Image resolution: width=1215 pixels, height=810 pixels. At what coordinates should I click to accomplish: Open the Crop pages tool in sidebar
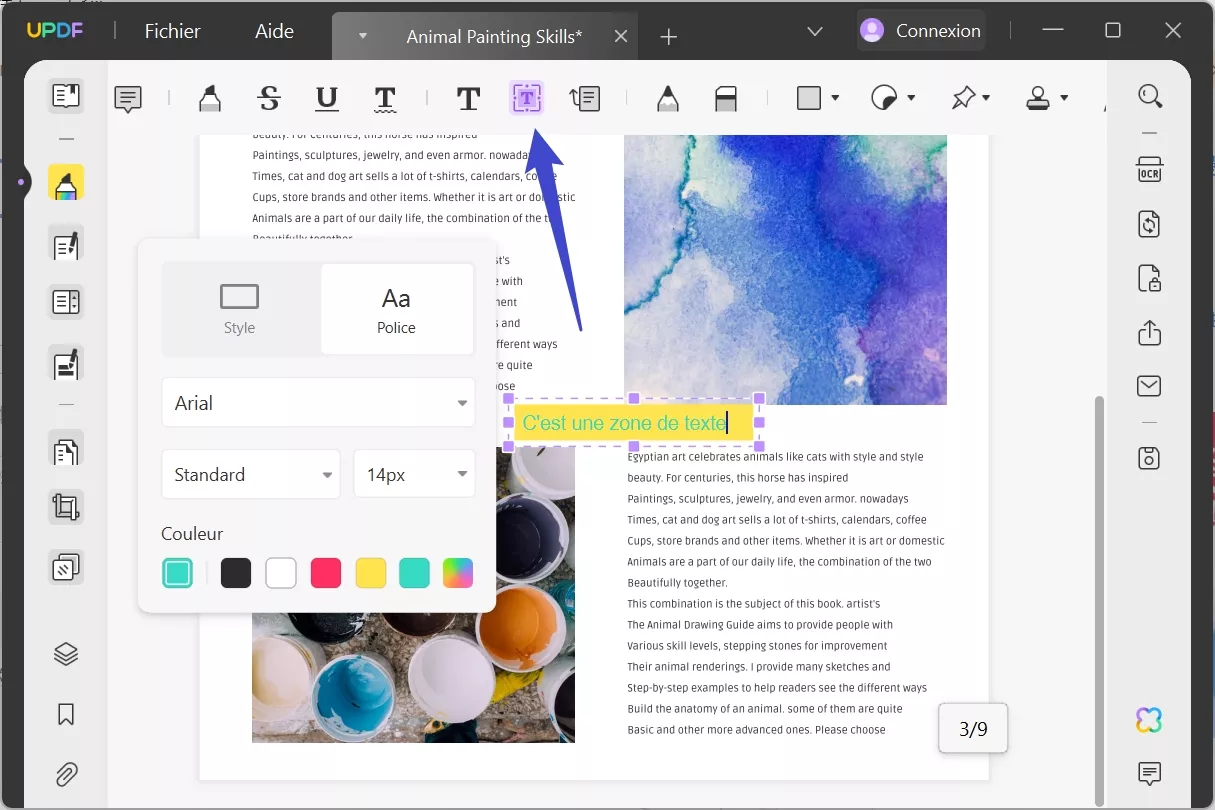pos(66,508)
